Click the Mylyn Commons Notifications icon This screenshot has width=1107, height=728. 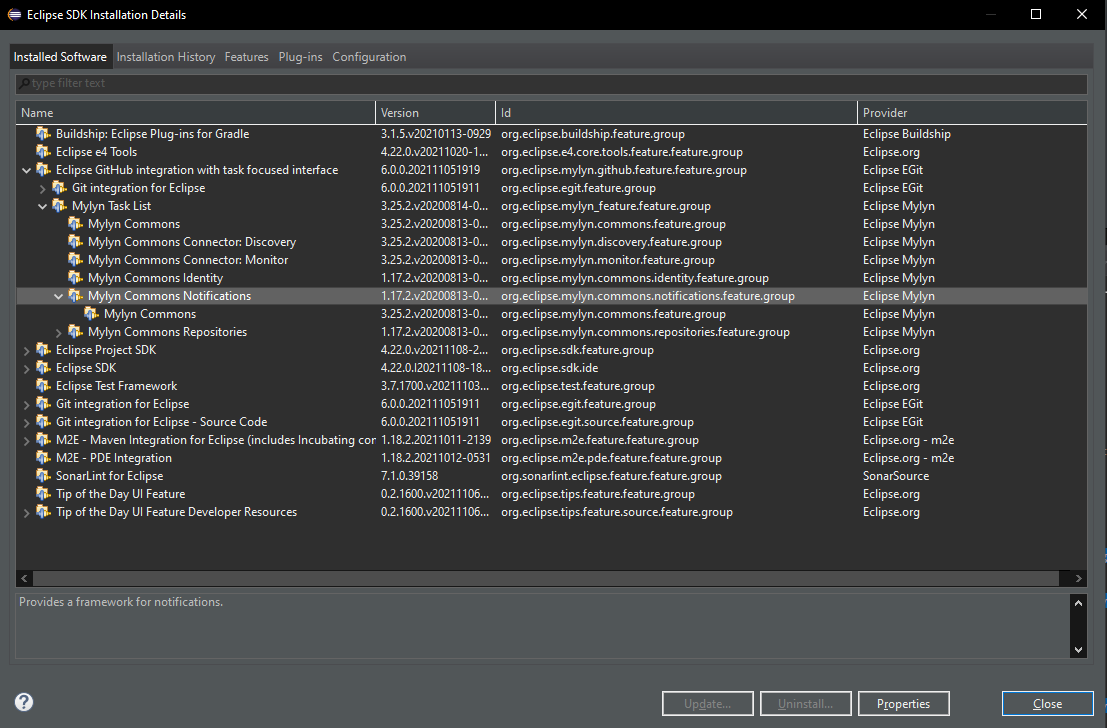coord(76,296)
